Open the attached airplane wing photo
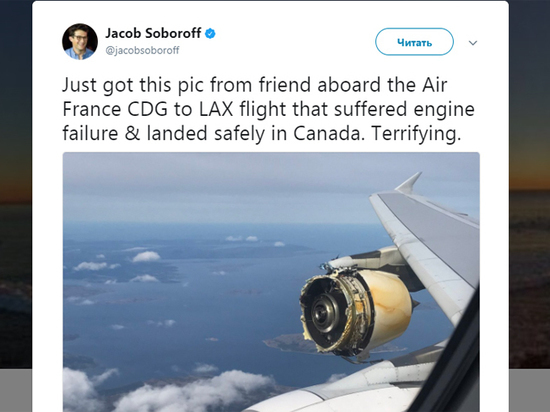This screenshot has height=412, width=550. point(271,282)
